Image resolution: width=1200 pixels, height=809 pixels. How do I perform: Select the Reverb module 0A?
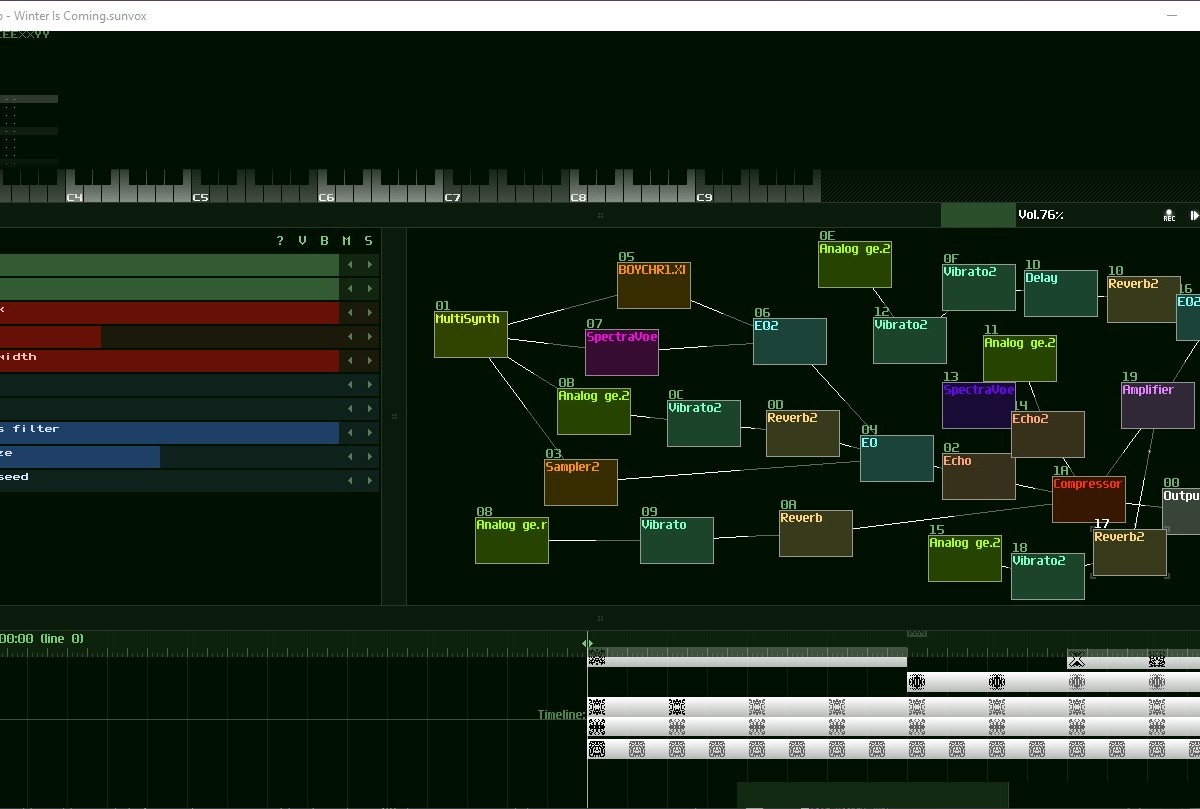pos(815,533)
